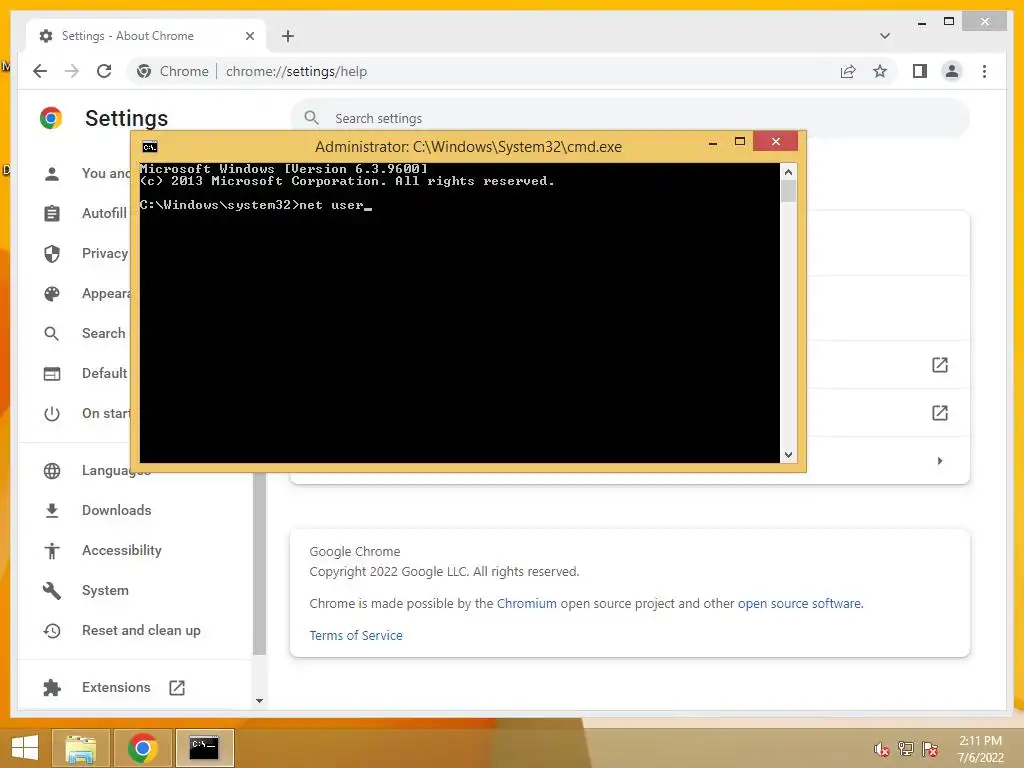The width and height of the screenshot is (1024, 768).
Task: Click the share page icon in address bar
Action: (848, 71)
